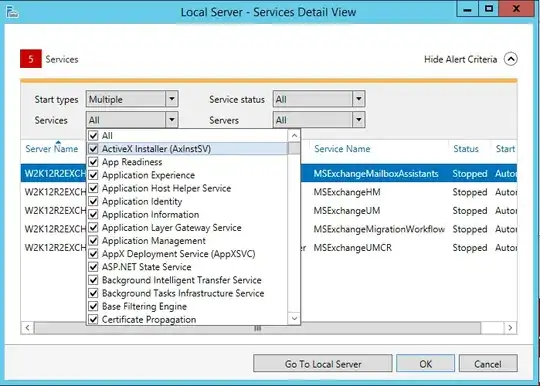
Task: Uncheck App Readiness checkbox
Action: (93, 162)
